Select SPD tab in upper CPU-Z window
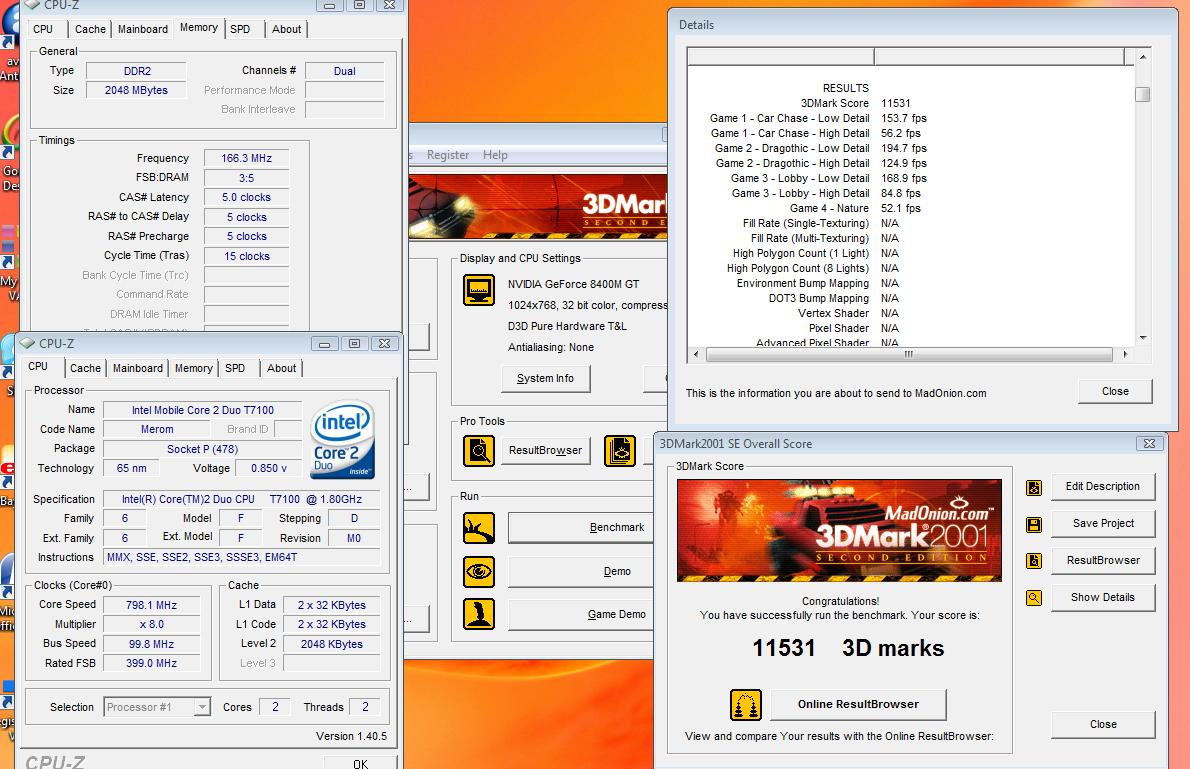The width and height of the screenshot is (1190, 769). tap(240, 29)
